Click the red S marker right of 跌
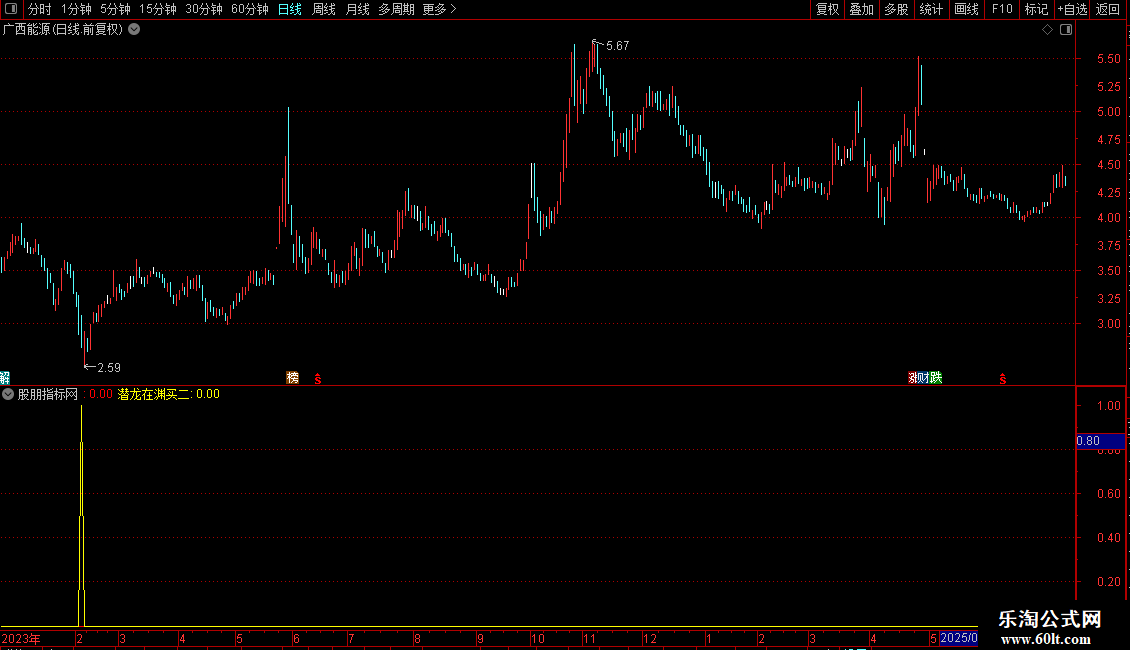The image size is (1130, 650). (x=1002, y=378)
